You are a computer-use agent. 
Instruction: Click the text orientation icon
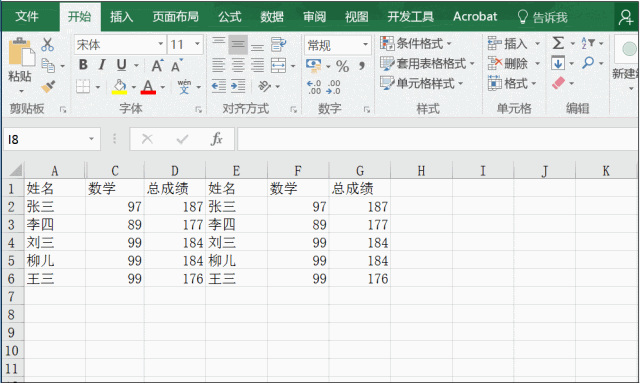265,86
